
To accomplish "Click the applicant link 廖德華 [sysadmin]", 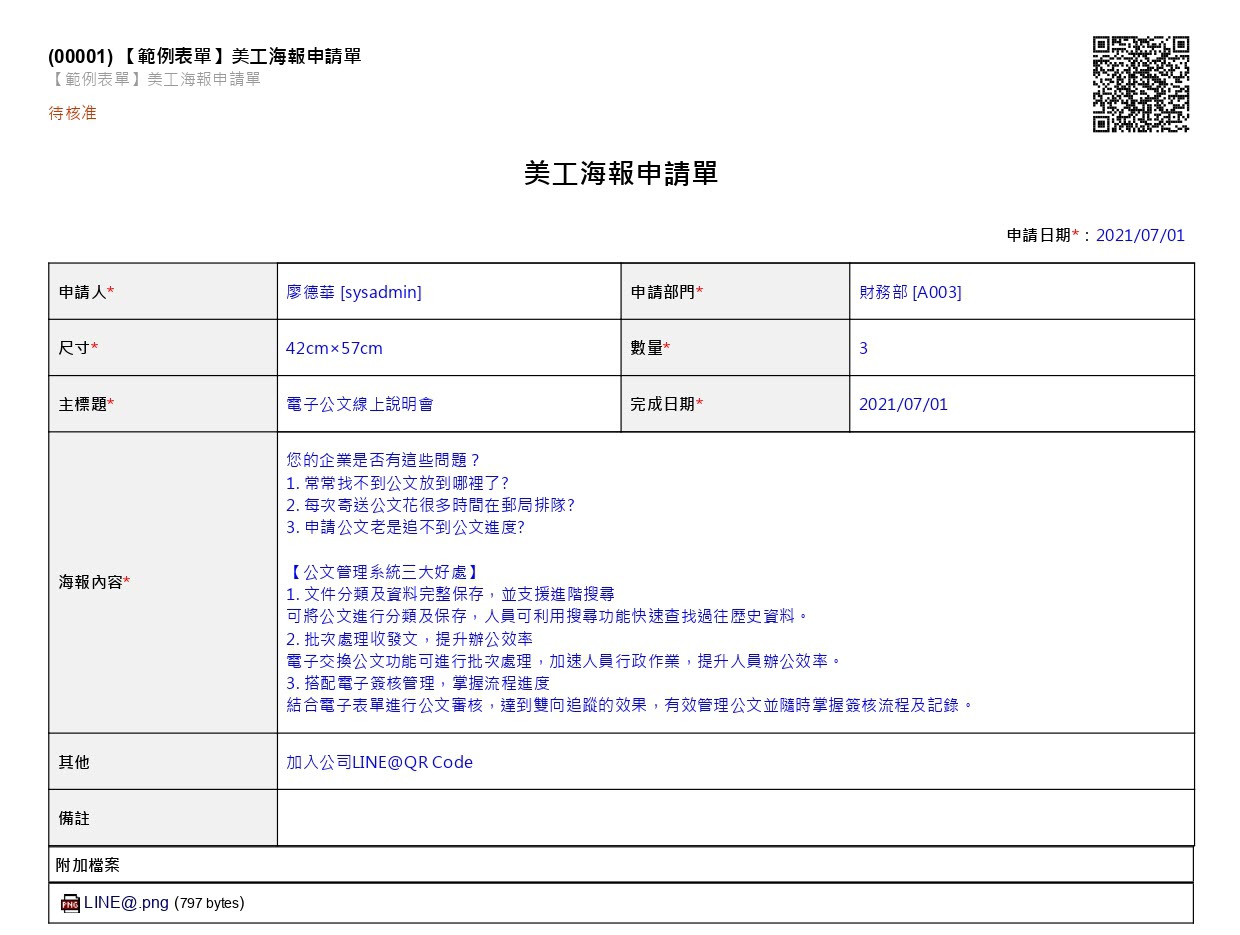I will (353, 291).
